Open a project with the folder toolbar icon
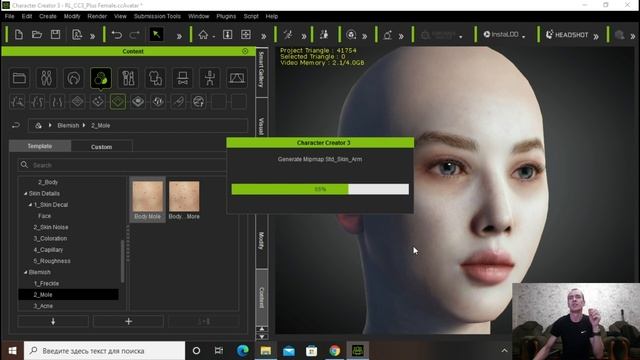Image resolution: width=640 pixels, height=360 pixels. pos(37,35)
